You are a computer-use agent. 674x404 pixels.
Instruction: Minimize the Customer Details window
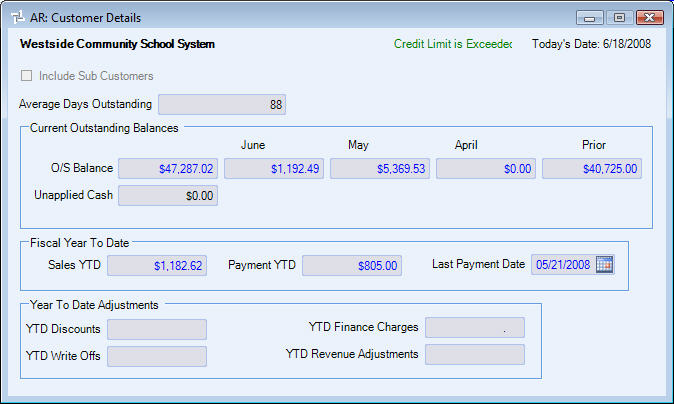coord(590,18)
